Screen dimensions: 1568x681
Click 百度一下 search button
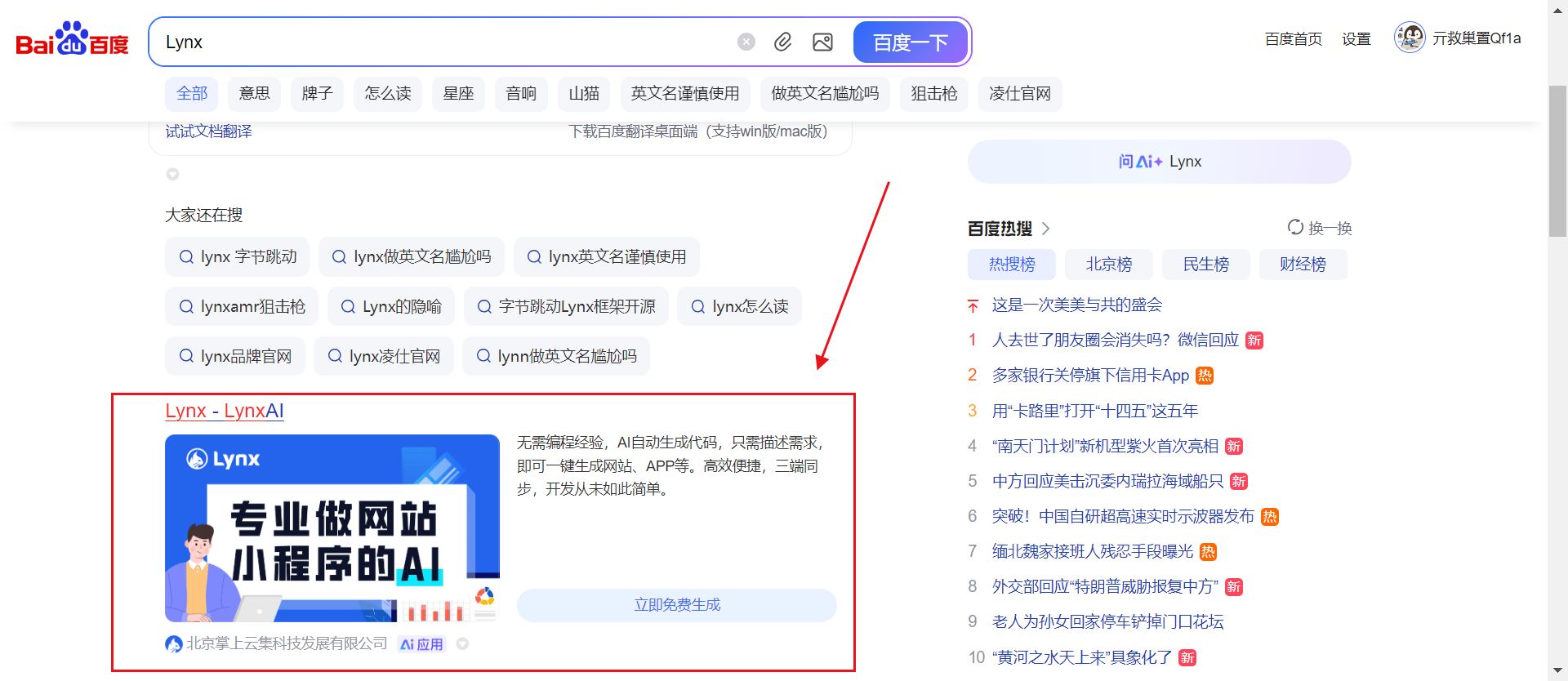pyautogui.click(x=911, y=42)
